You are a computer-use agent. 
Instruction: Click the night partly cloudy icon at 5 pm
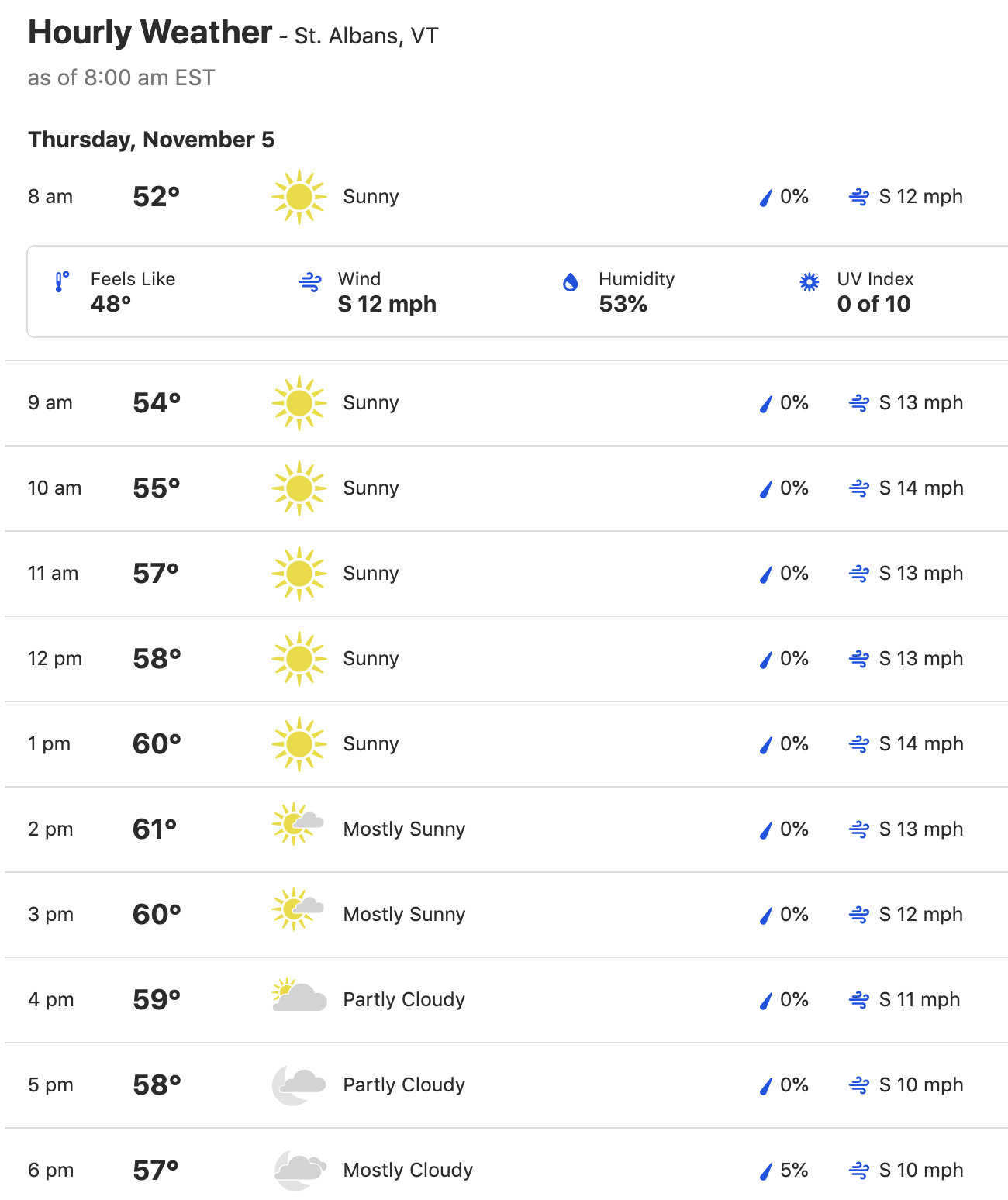coord(299,1084)
